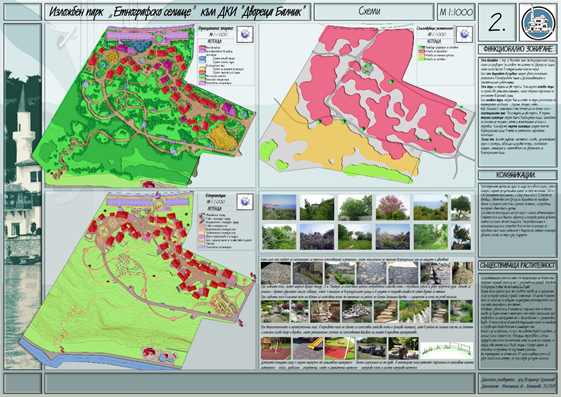Click the compass icon beside the Комуникации legend
561x397 pixels.
pyautogui.click(x=245, y=202)
